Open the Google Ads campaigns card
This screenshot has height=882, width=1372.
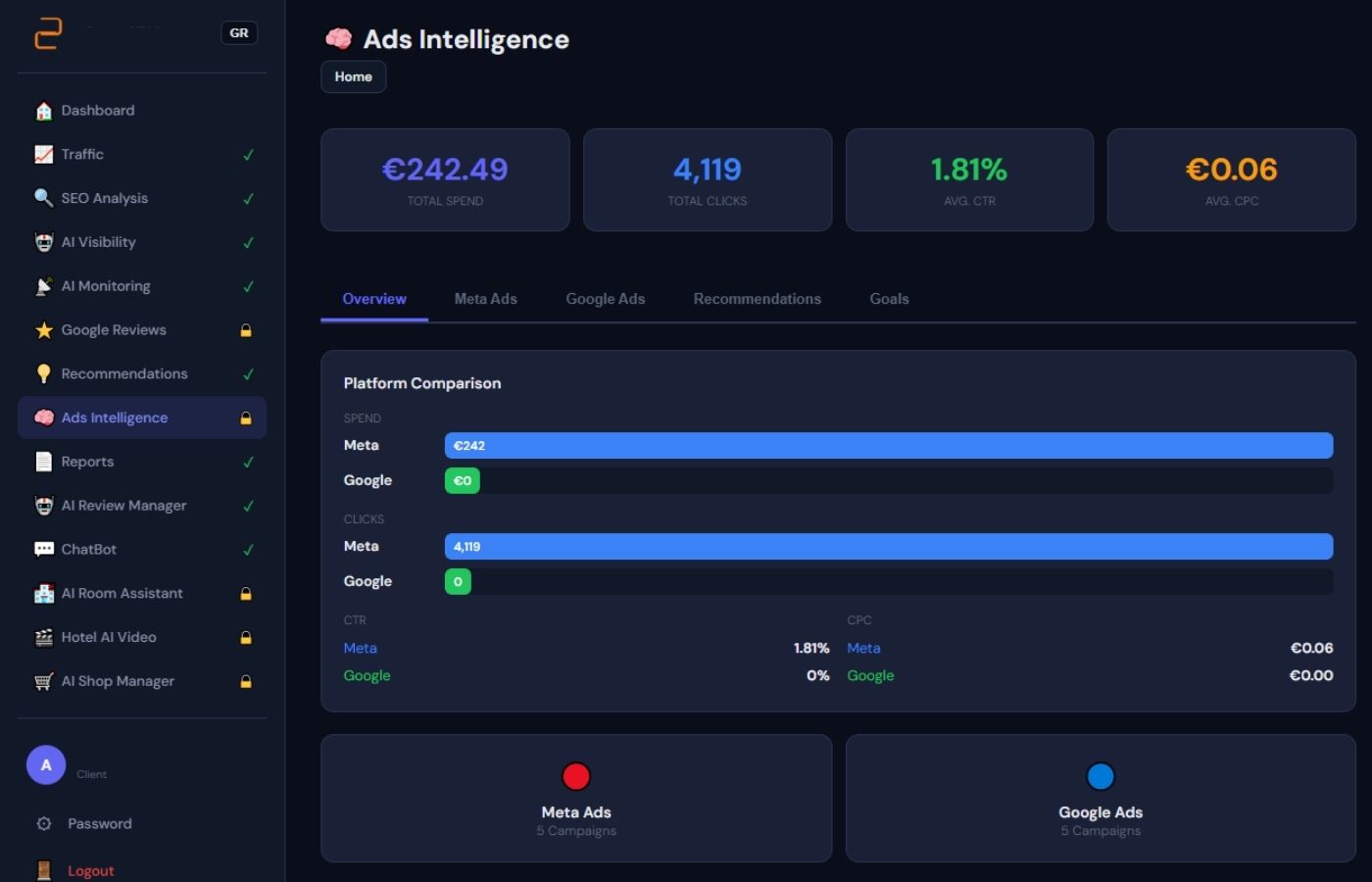(x=1101, y=799)
